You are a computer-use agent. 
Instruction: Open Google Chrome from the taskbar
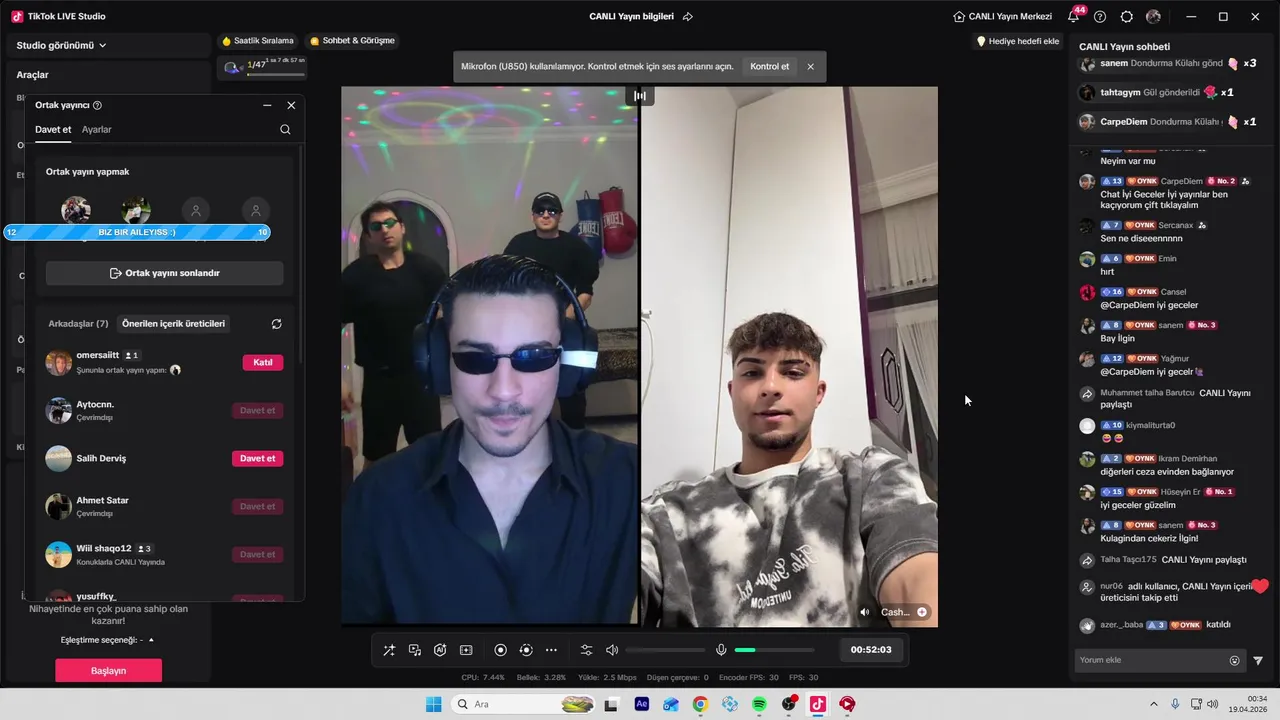pyautogui.click(x=700, y=704)
